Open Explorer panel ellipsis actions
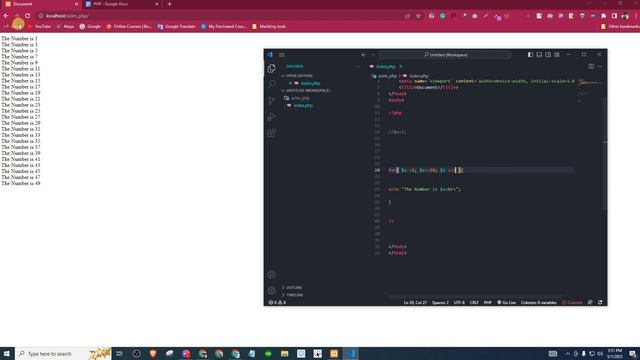Viewport: 640px width, 360px height. pyautogui.click(x=358, y=66)
